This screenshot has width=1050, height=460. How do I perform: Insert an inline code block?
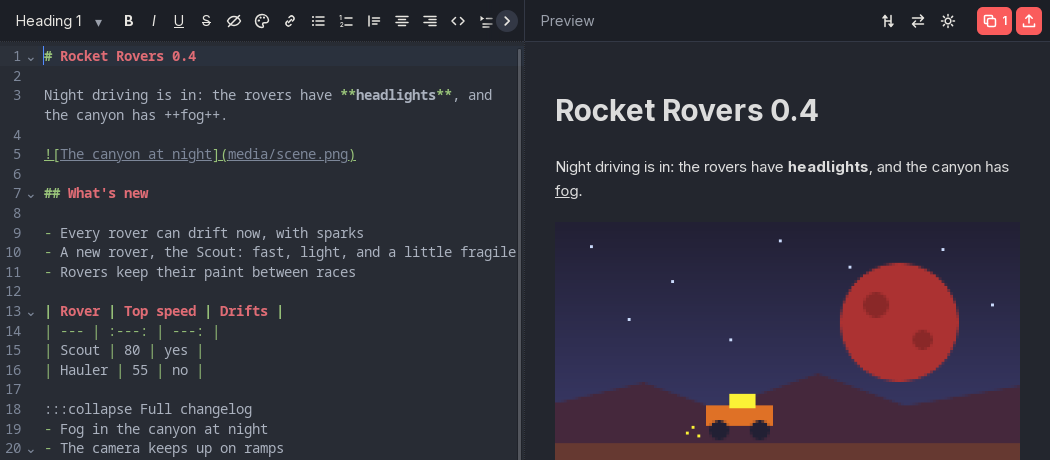click(x=458, y=21)
